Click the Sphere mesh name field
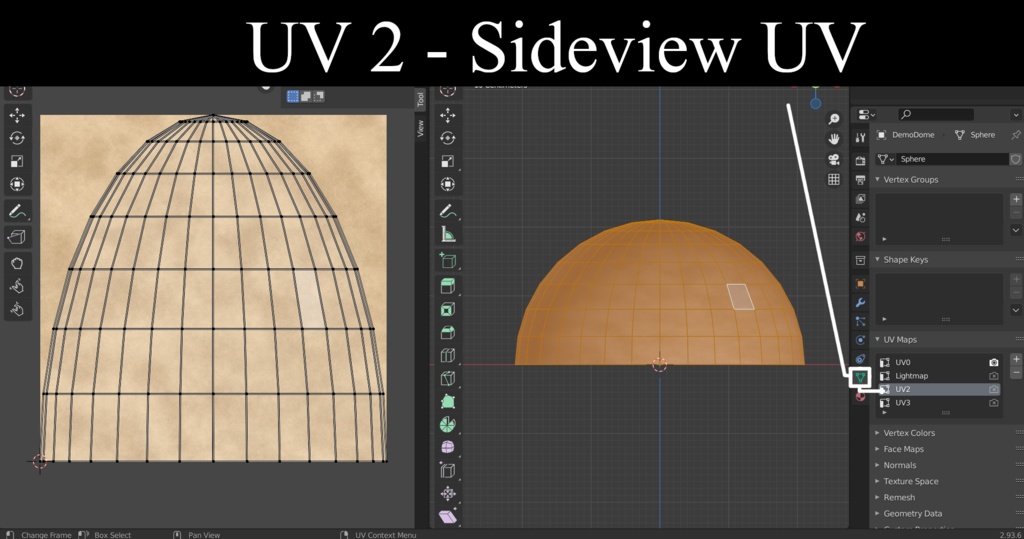 coord(952,159)
